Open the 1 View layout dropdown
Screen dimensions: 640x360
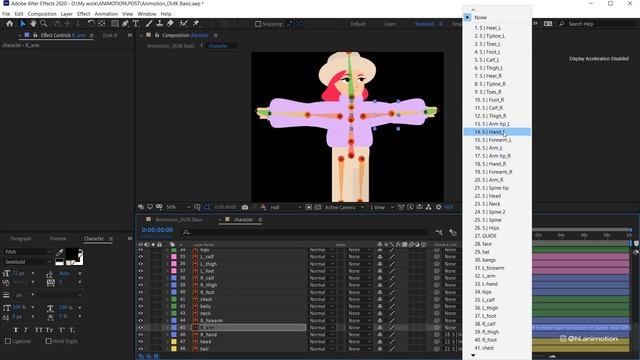click(382, 207)
